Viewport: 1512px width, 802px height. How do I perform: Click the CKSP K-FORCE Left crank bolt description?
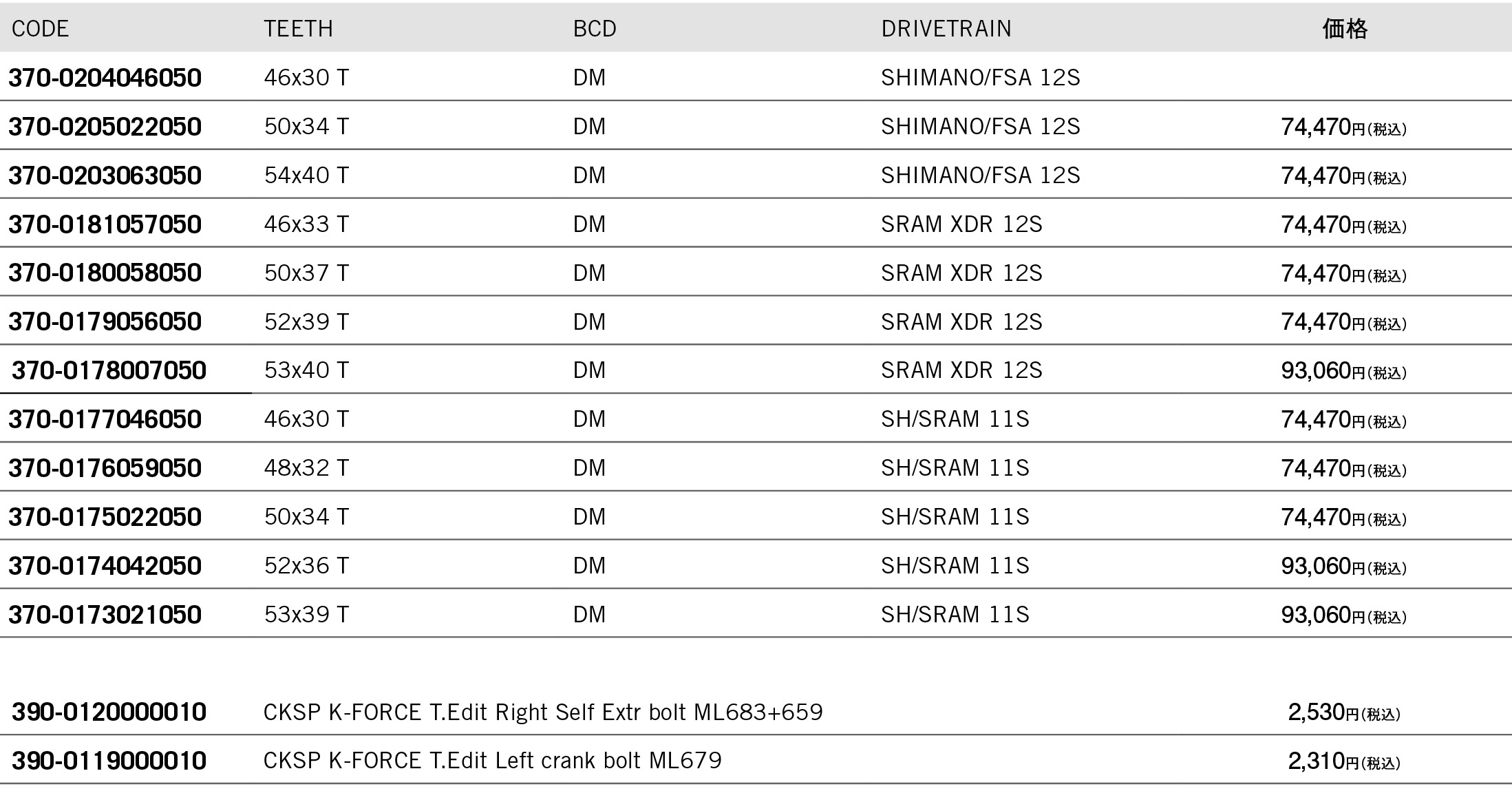(x=492, y=761)
